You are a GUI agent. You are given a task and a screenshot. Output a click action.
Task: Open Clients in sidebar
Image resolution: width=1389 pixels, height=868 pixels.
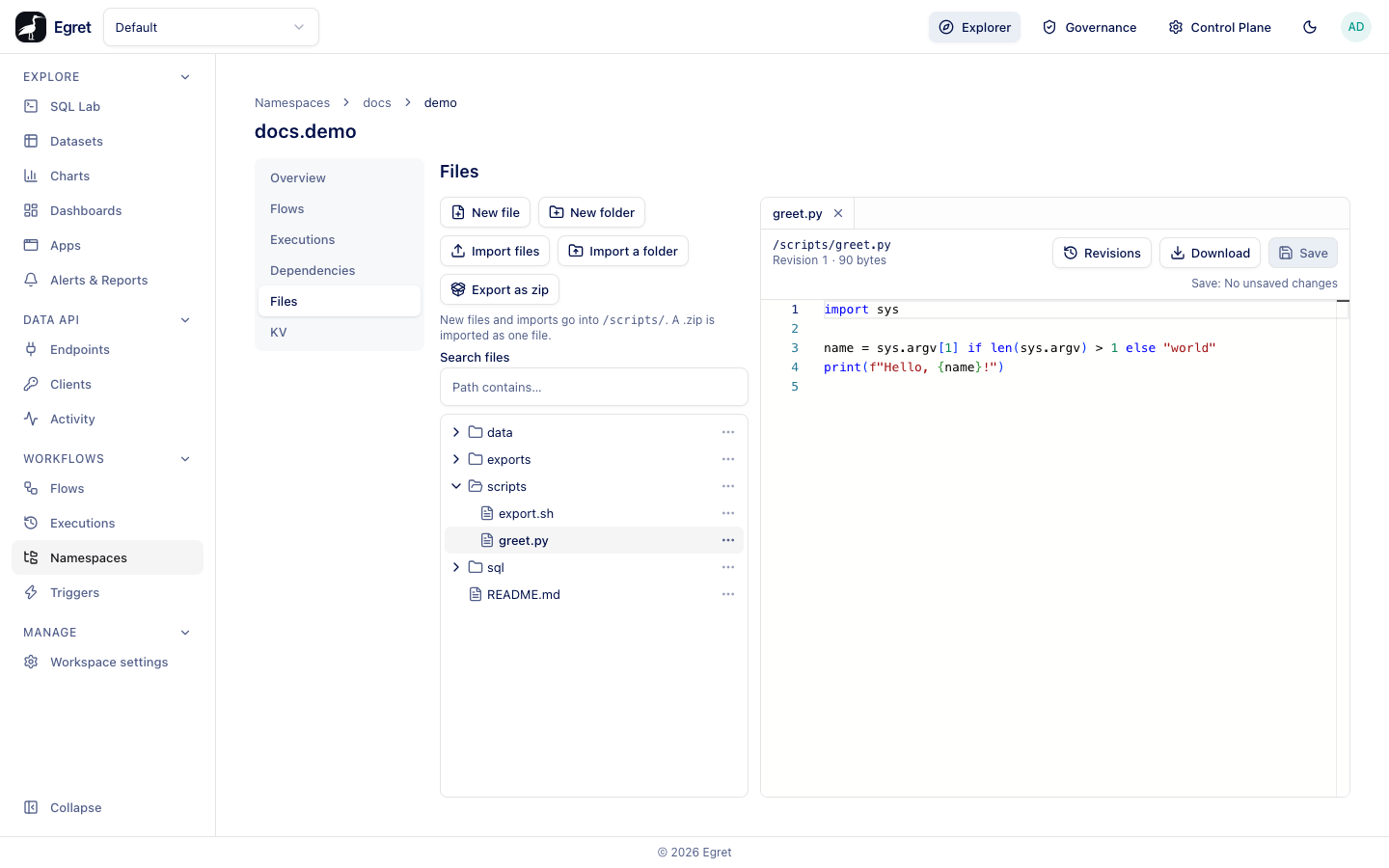point(107,384)
